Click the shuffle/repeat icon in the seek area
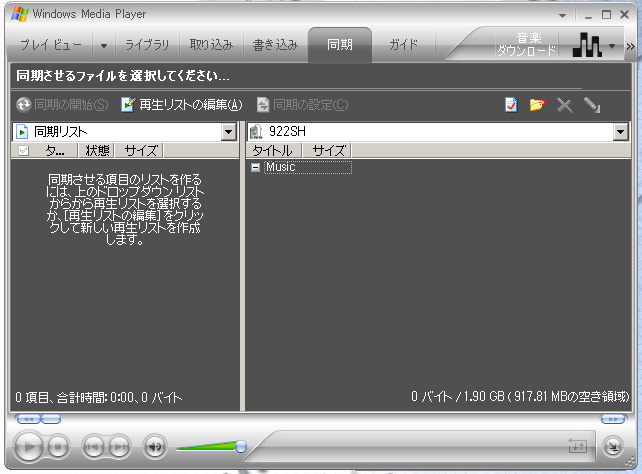The width and height of the screenshot is (642, 474). (578, 446)
